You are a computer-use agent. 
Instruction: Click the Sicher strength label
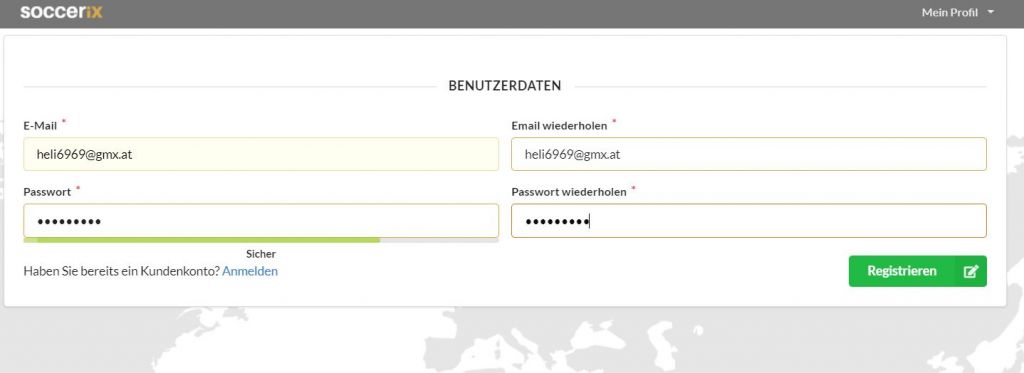tap(261, 254)
